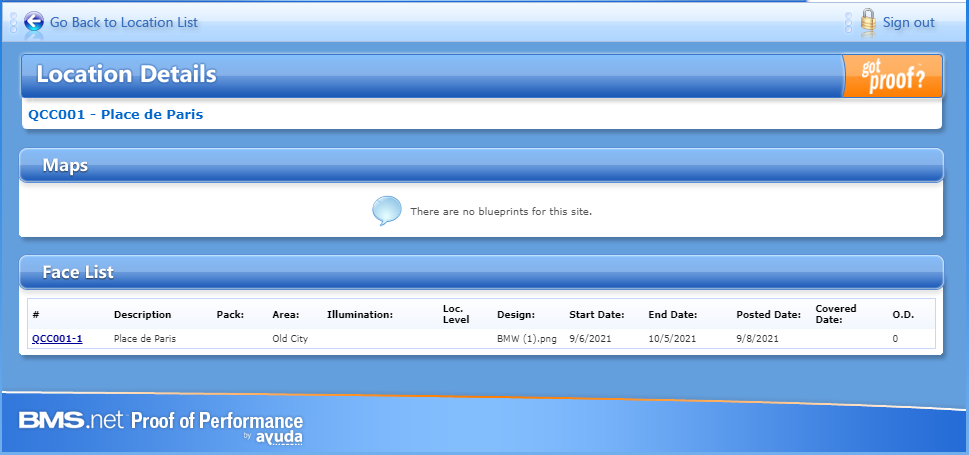Click the padlock icon beside Sign out
Screen dimensions: 969x455
(867, 21)
